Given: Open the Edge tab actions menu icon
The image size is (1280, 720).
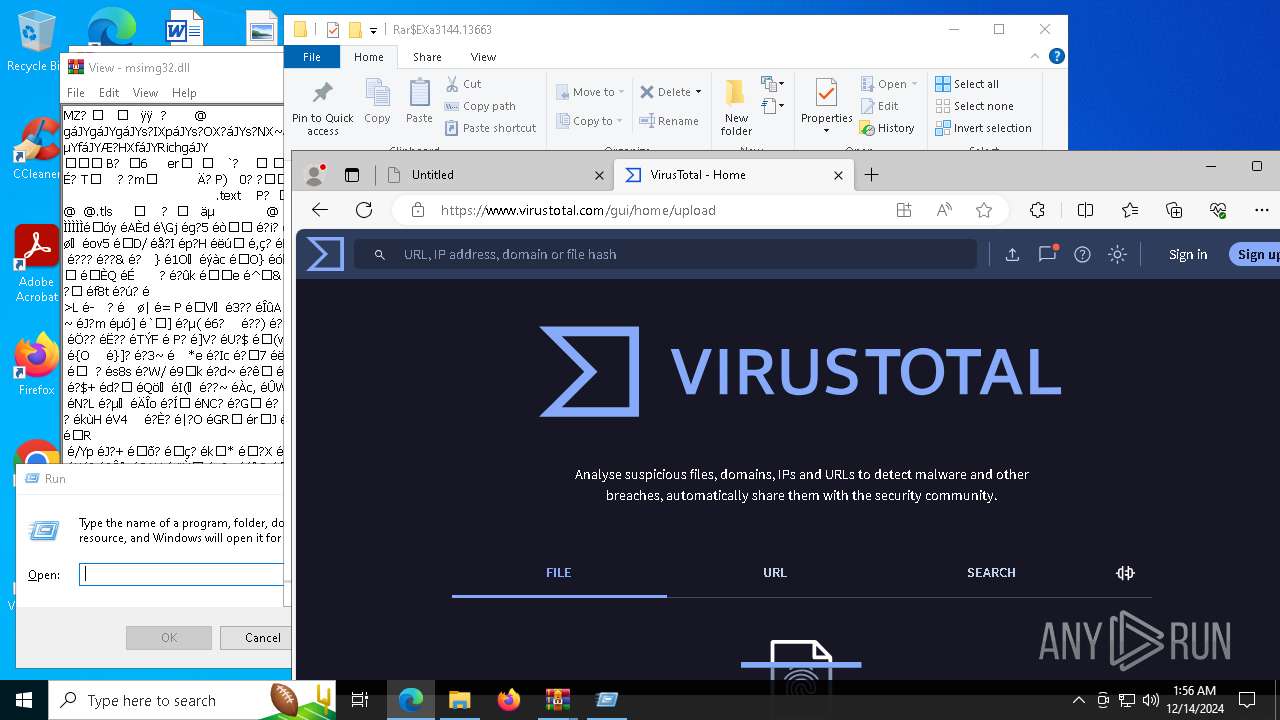Looking at the screenshot, I should pyautogui.click(x=352, y=174).
